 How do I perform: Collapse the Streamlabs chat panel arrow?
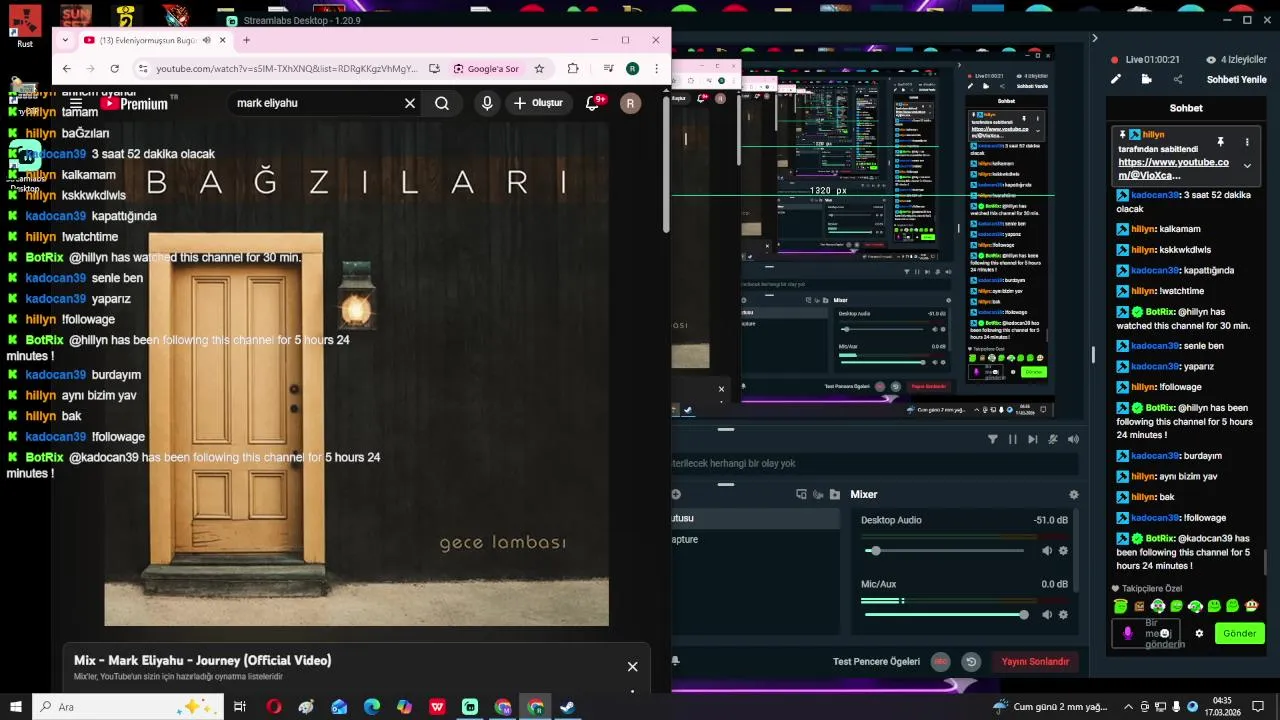[x=1094, y=38]
